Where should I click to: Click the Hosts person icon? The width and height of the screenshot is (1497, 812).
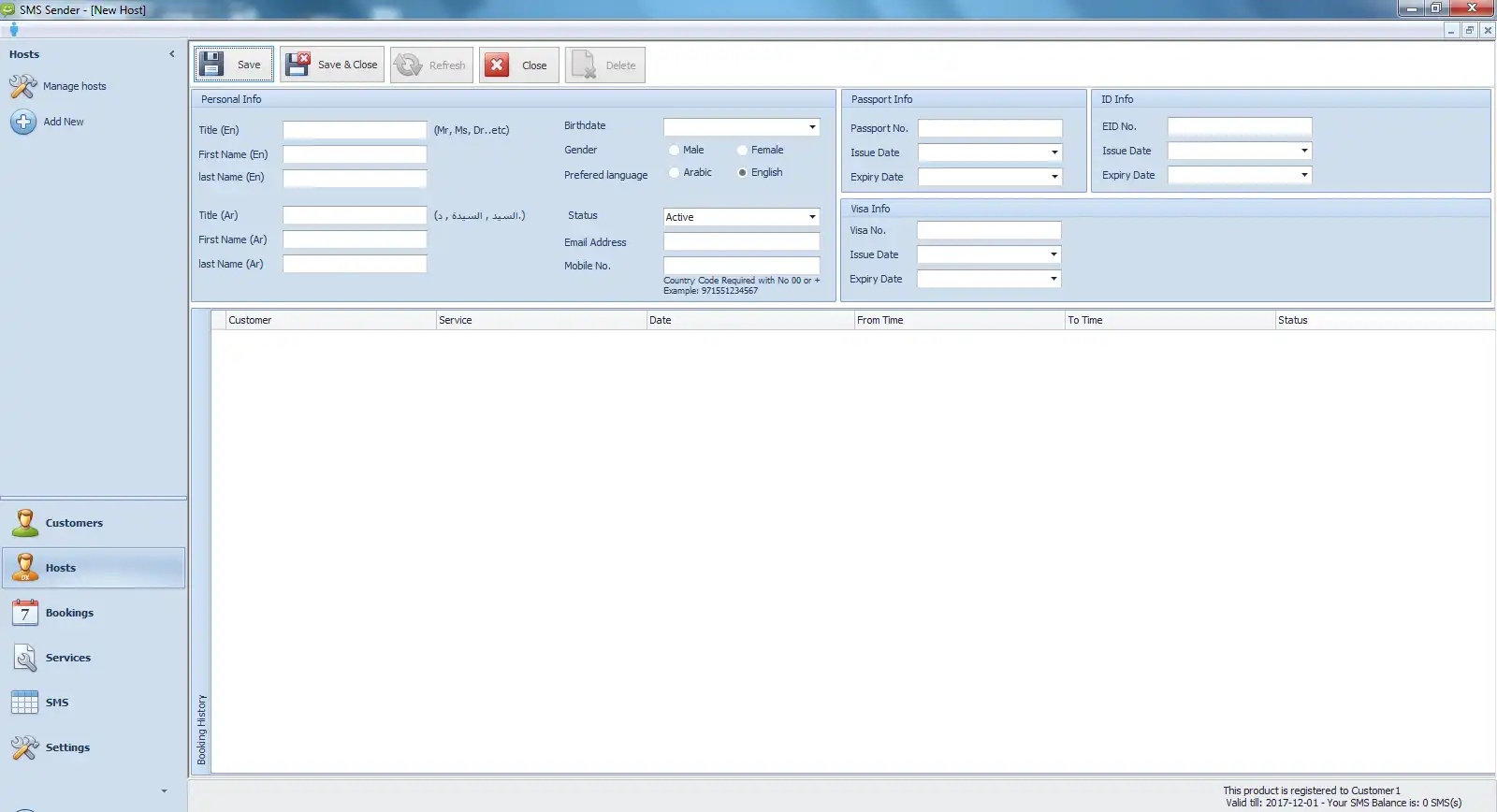click(x=25, y=568)
